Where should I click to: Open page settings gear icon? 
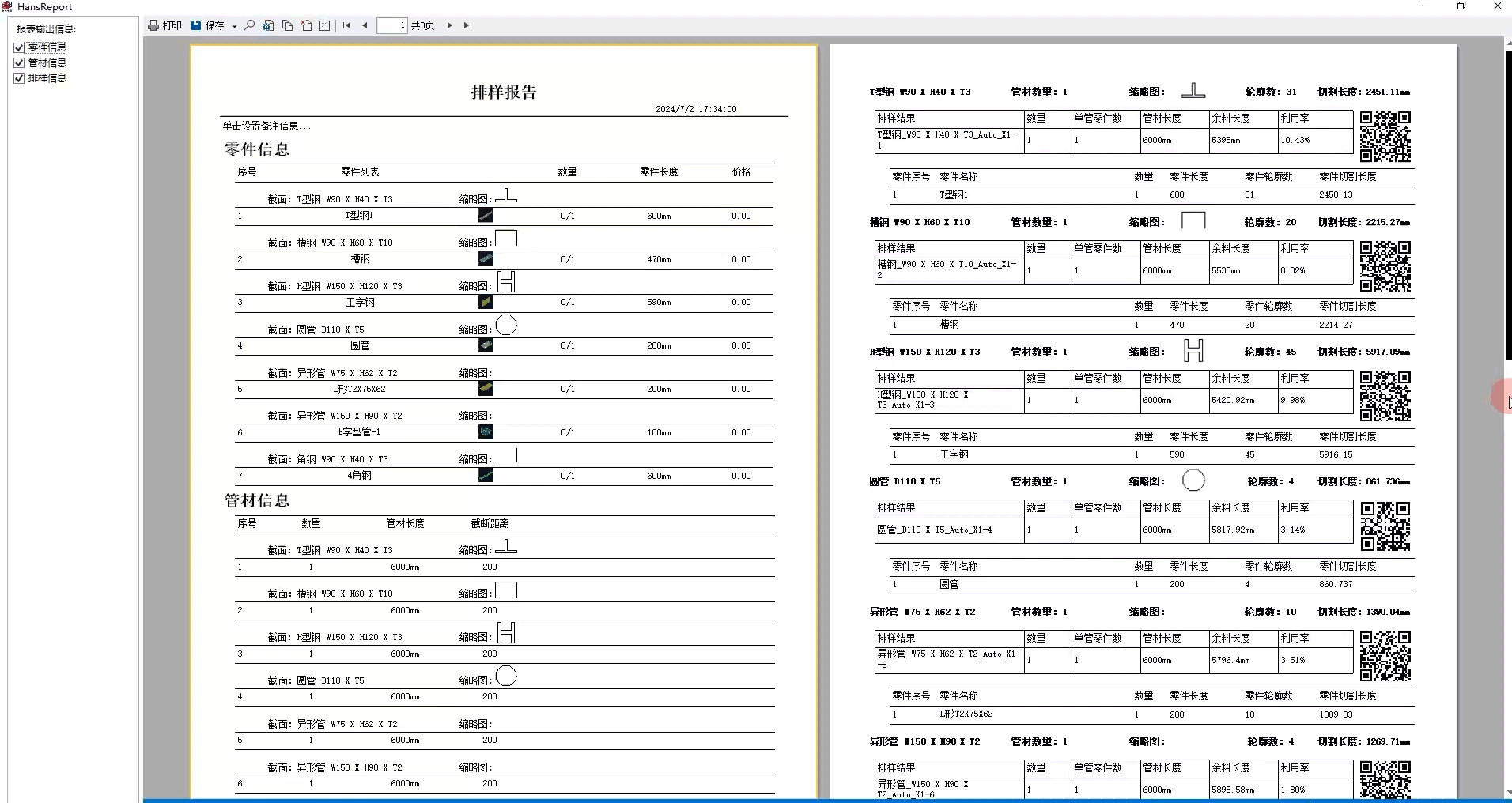point(268,25)
